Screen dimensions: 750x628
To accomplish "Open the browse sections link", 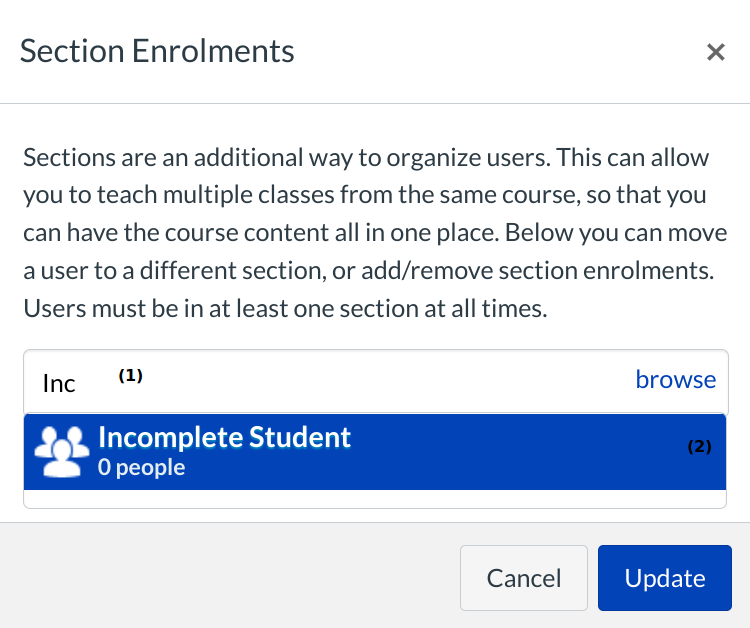I will click(676, 380).
